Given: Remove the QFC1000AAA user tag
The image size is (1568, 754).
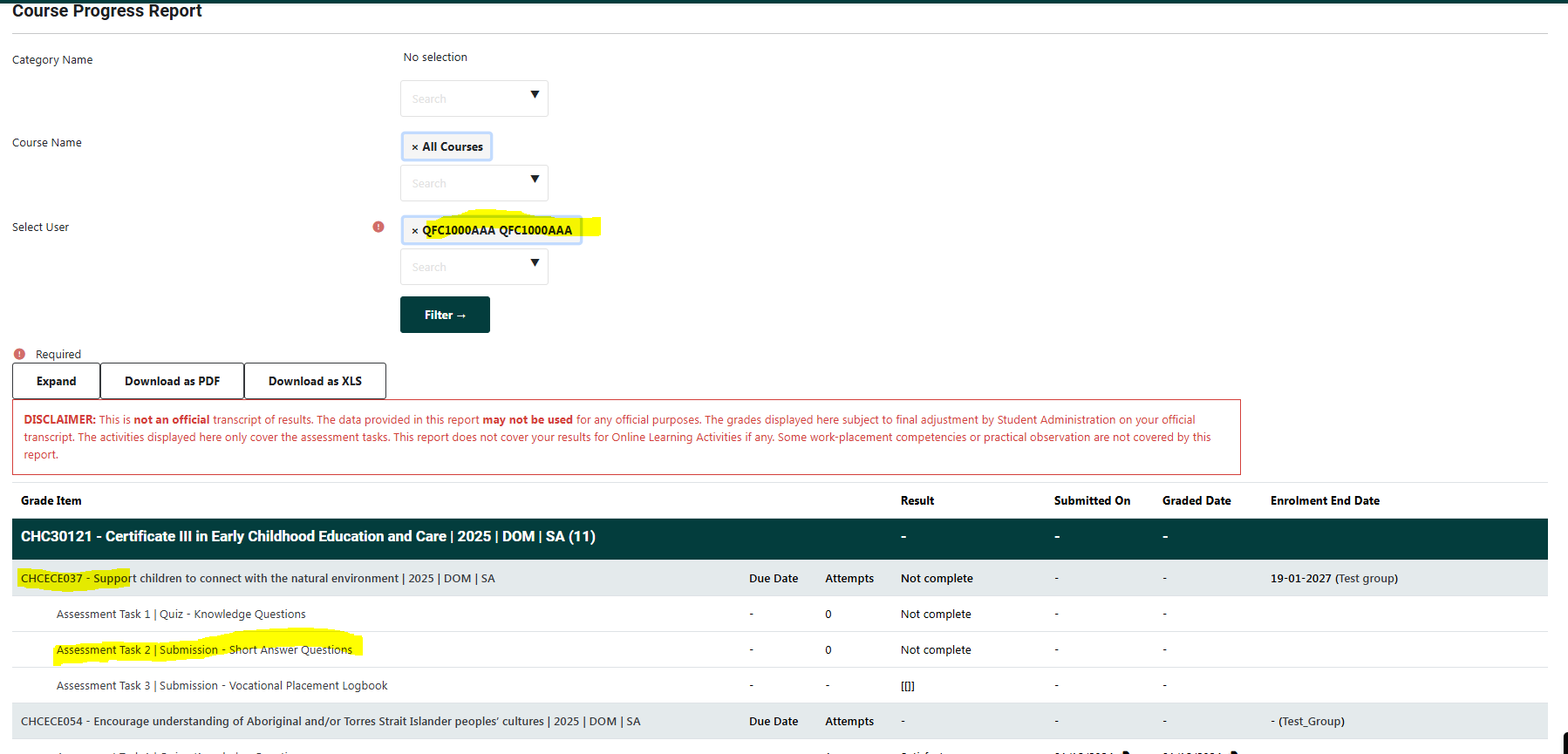Looking at the screenshot, I should click(x=415, y=231).
